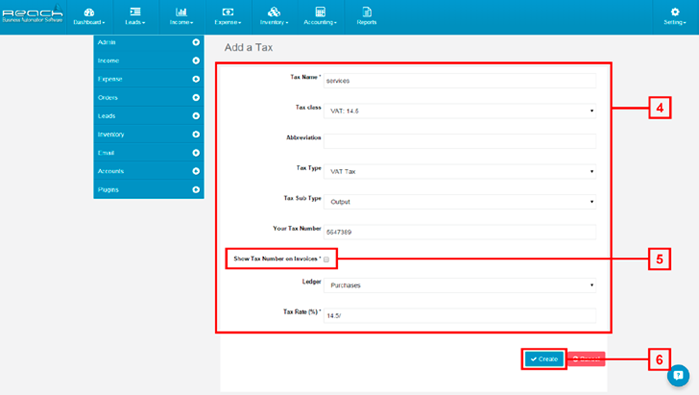Expand the Leads sidebar plus icon
Viewport: 699px width, 395px height.
[196, 116]
